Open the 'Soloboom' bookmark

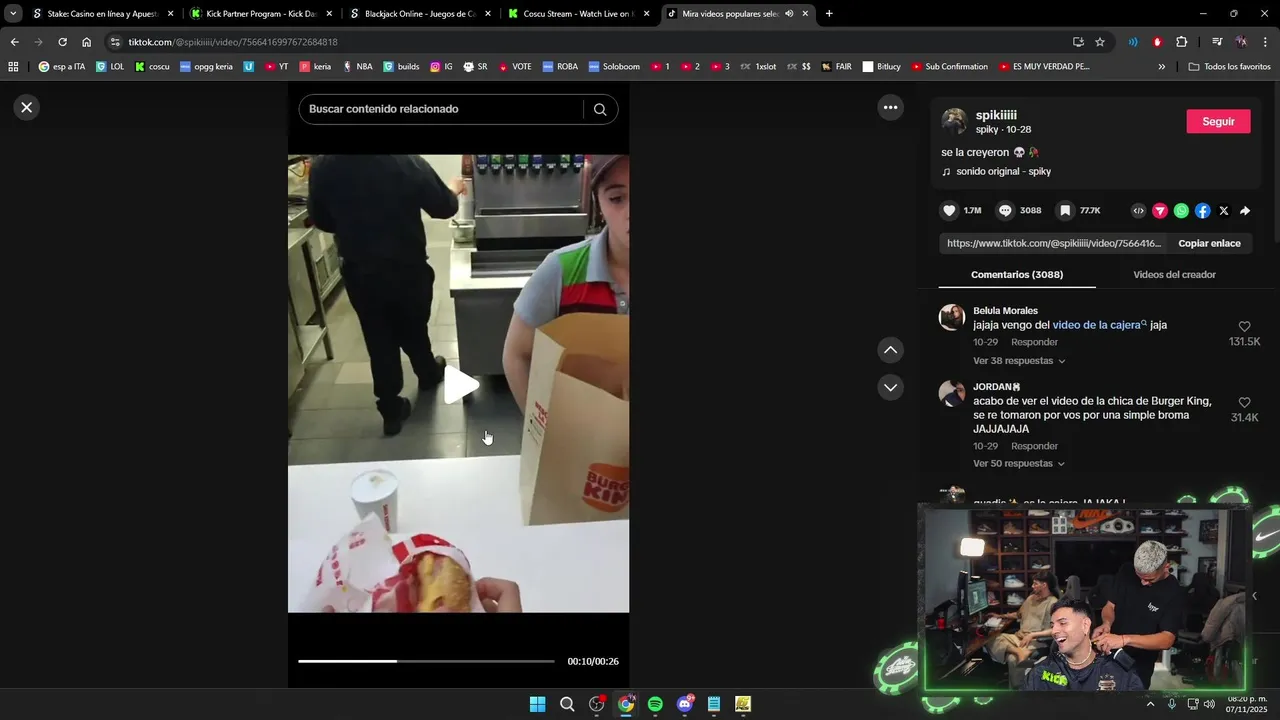[x=613, y=66]
